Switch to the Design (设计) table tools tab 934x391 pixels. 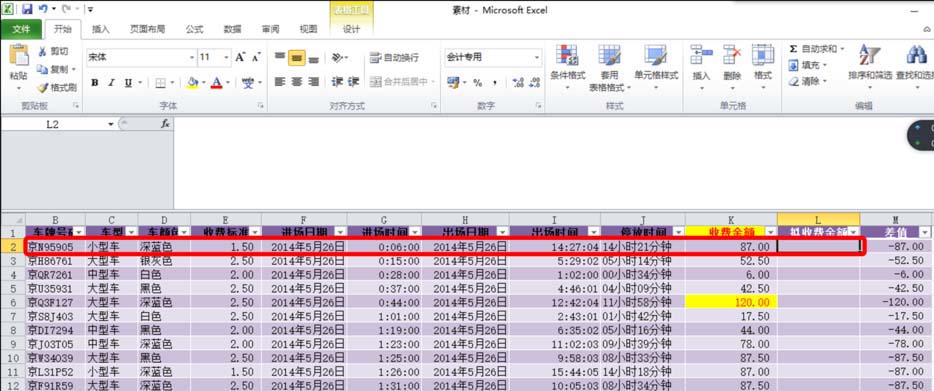[351, 29]
